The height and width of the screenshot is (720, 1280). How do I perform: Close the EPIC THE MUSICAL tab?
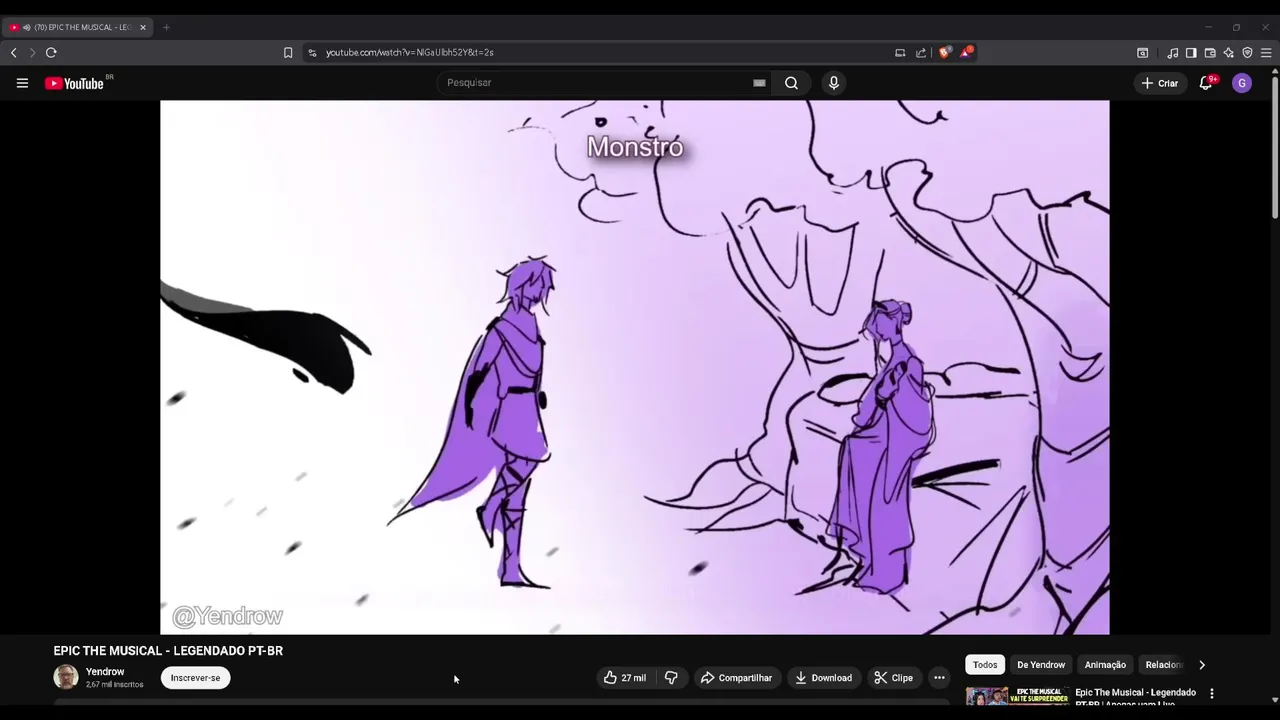point(143,27)
